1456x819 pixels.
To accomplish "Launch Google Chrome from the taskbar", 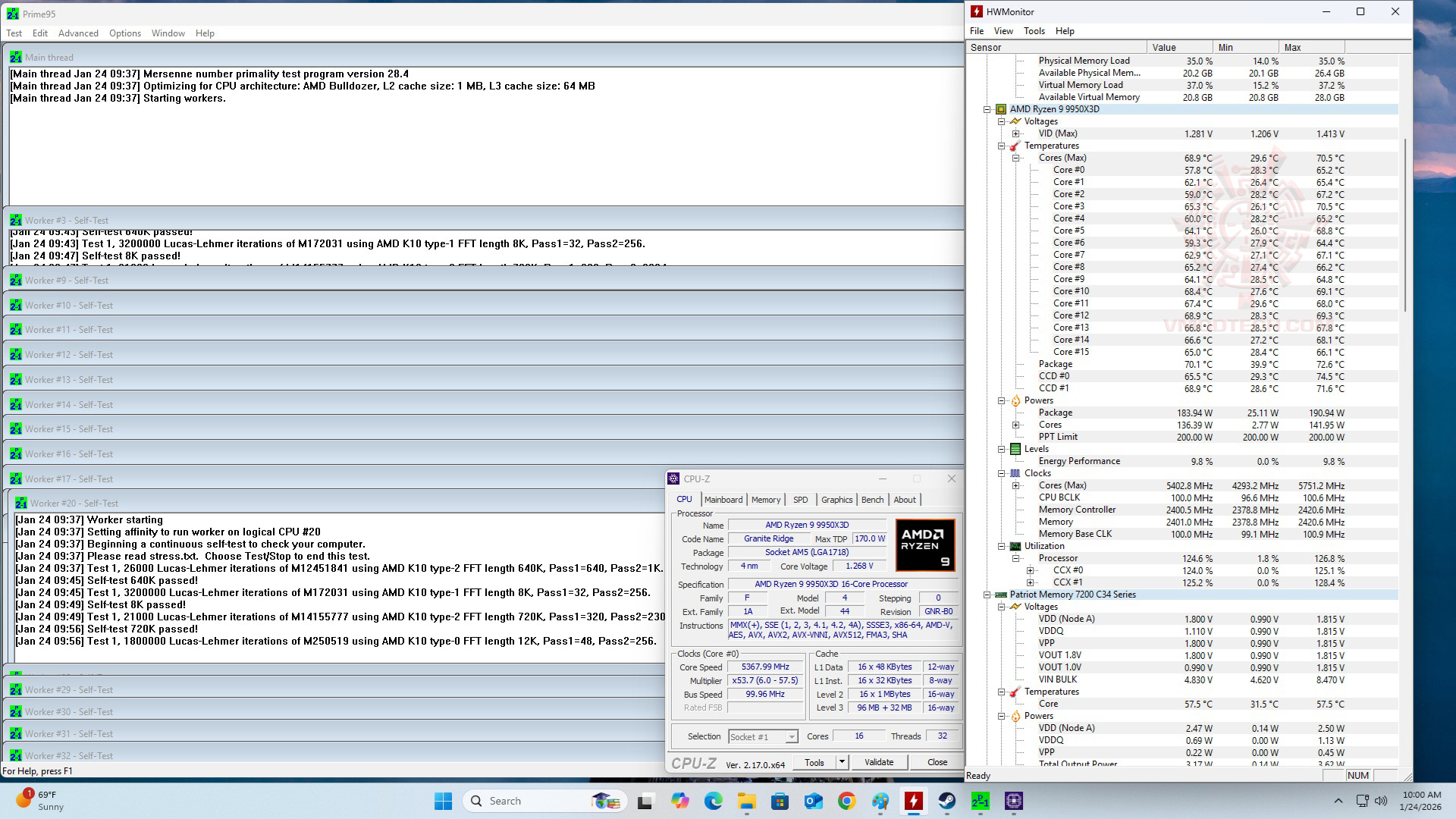I will pos(847,801).
